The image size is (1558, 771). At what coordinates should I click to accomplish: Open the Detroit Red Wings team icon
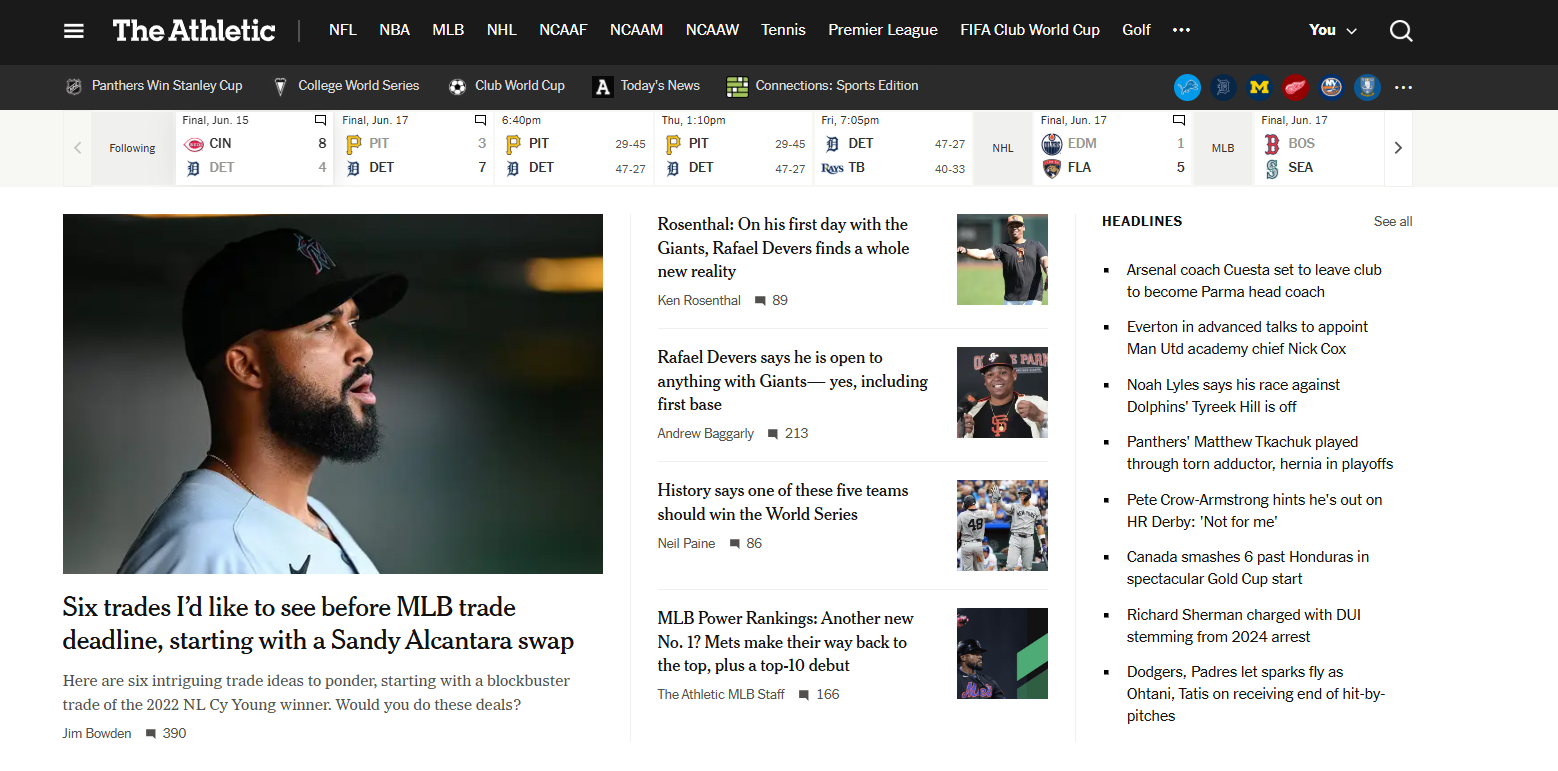point(1295,88)
